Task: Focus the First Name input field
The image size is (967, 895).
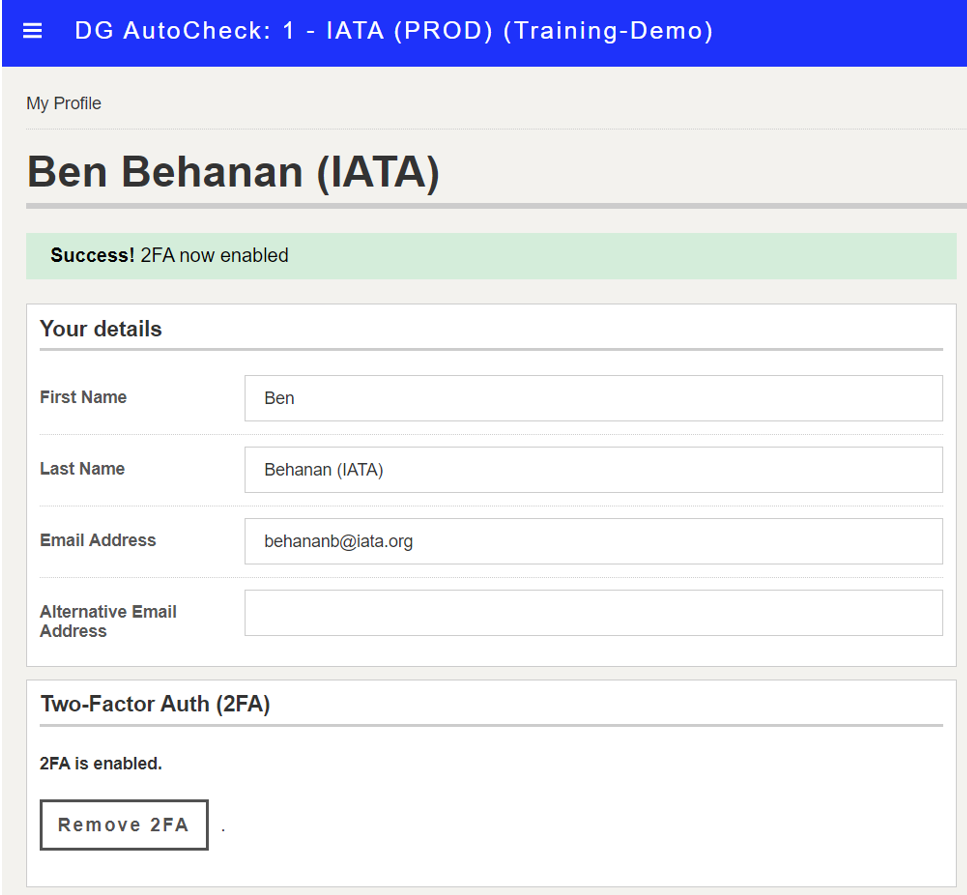Action: point(593,398)
